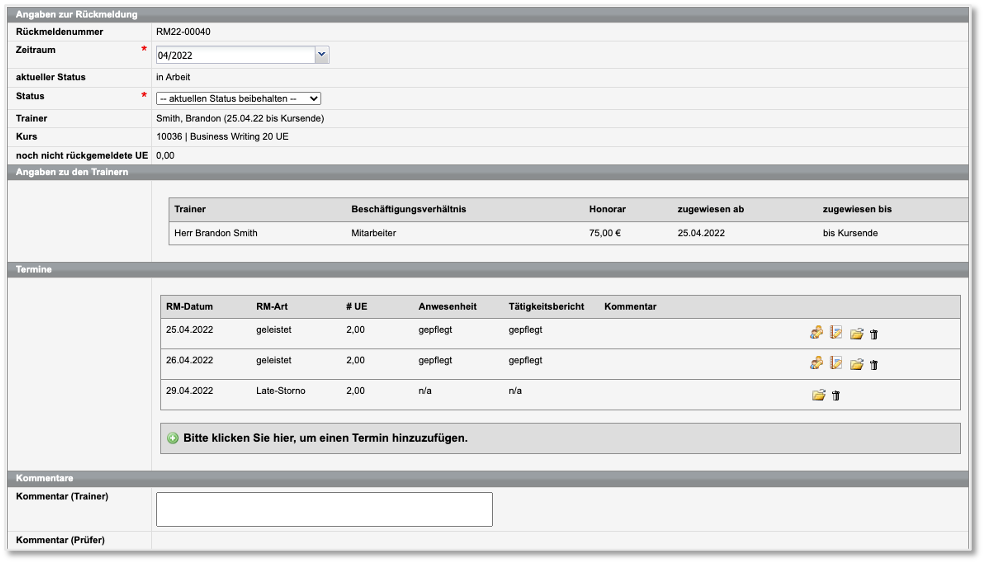The height and width of the screenshot is (564, 984).
Task: Click the Zeitraum field showing 04/2022
Action: 235,55
